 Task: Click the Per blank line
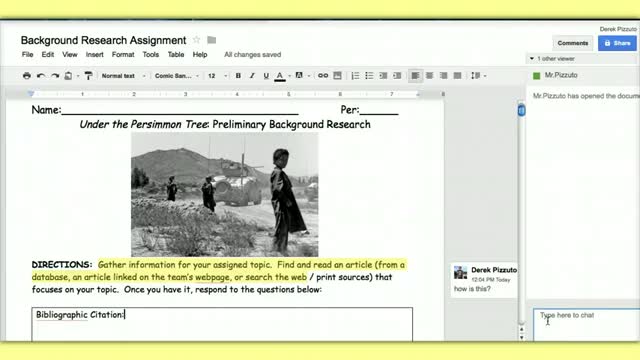(379, 110)
